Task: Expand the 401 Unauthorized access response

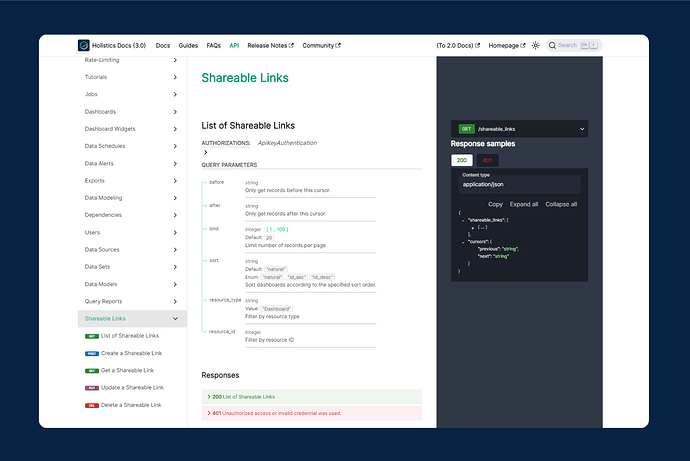Action: [312, 413]
